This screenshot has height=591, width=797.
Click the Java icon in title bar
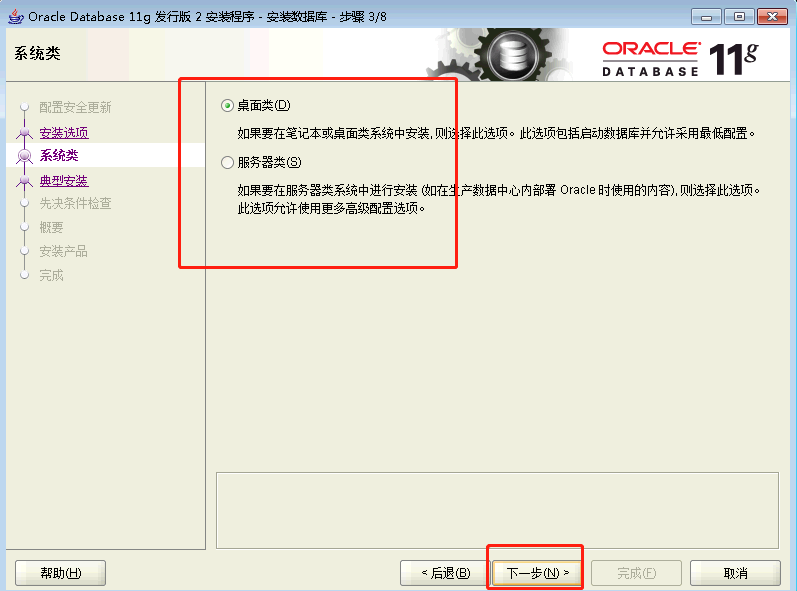(16, 16)
